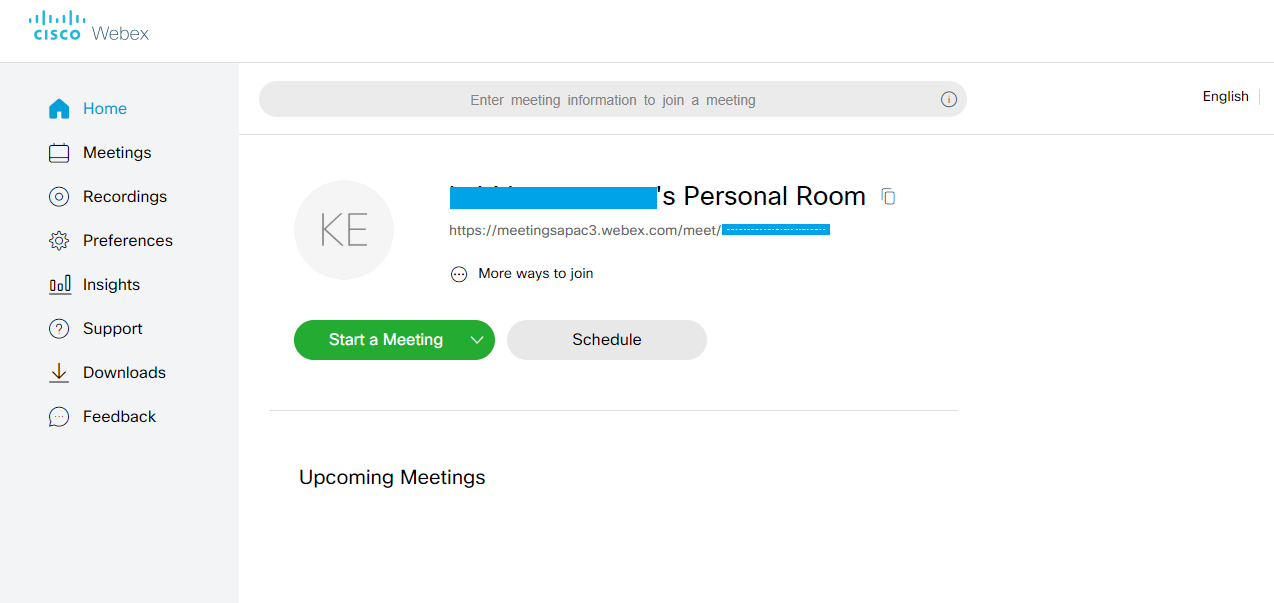Image resolution: width=1274 pixels, height=603 pixels.
Task: Click the info icon in search bar
Action: [949, 100]
